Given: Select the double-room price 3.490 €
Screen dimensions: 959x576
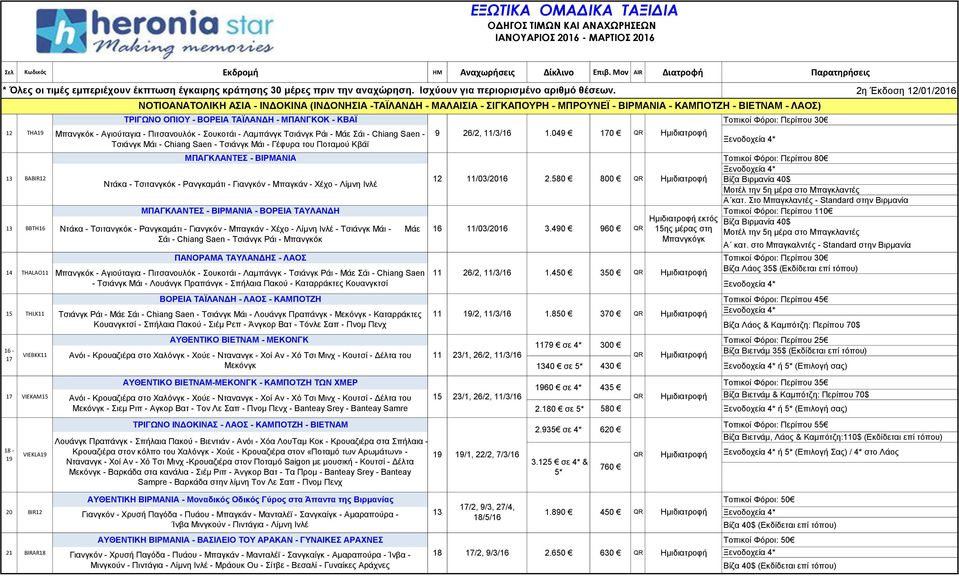Looking at the screenshot, I should (558, 228).
